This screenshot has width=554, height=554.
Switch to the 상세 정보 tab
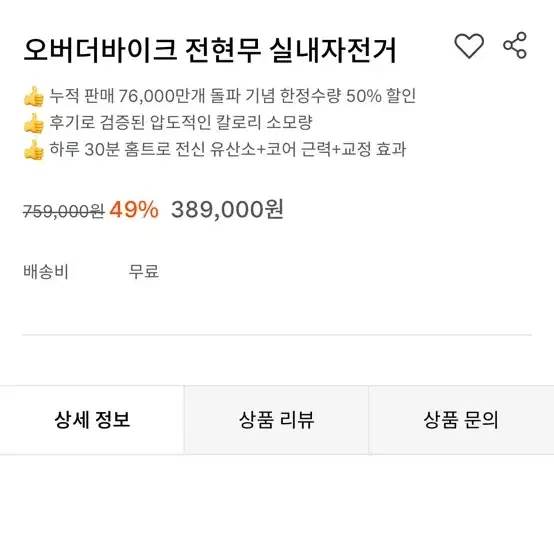point(92,420)
